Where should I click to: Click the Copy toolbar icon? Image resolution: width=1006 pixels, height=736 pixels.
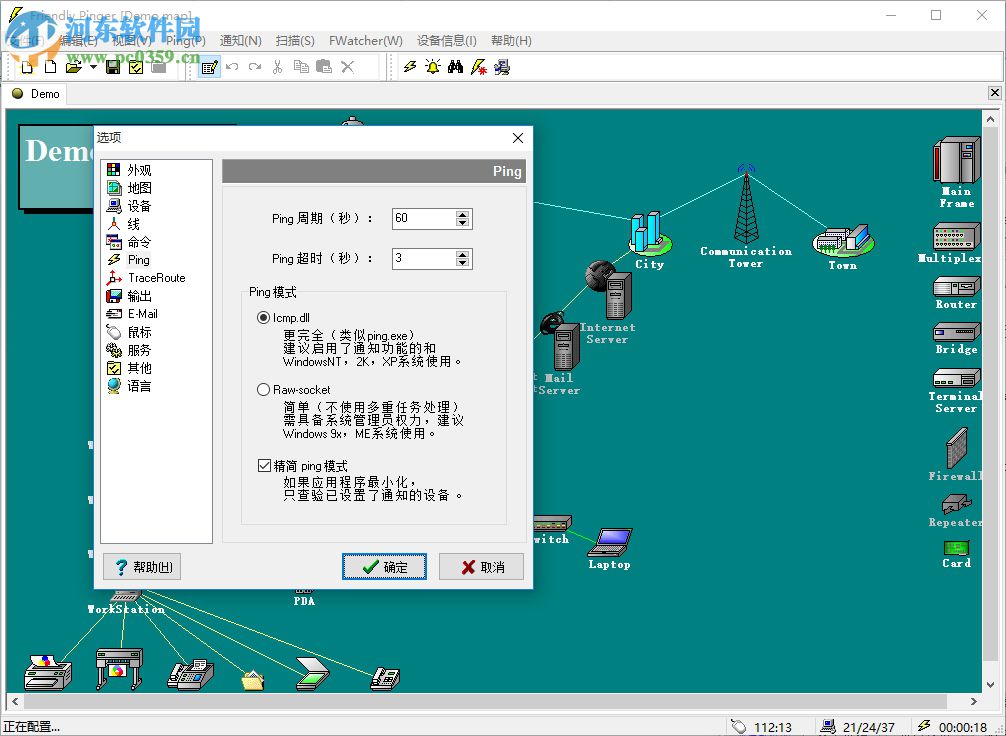301,67
